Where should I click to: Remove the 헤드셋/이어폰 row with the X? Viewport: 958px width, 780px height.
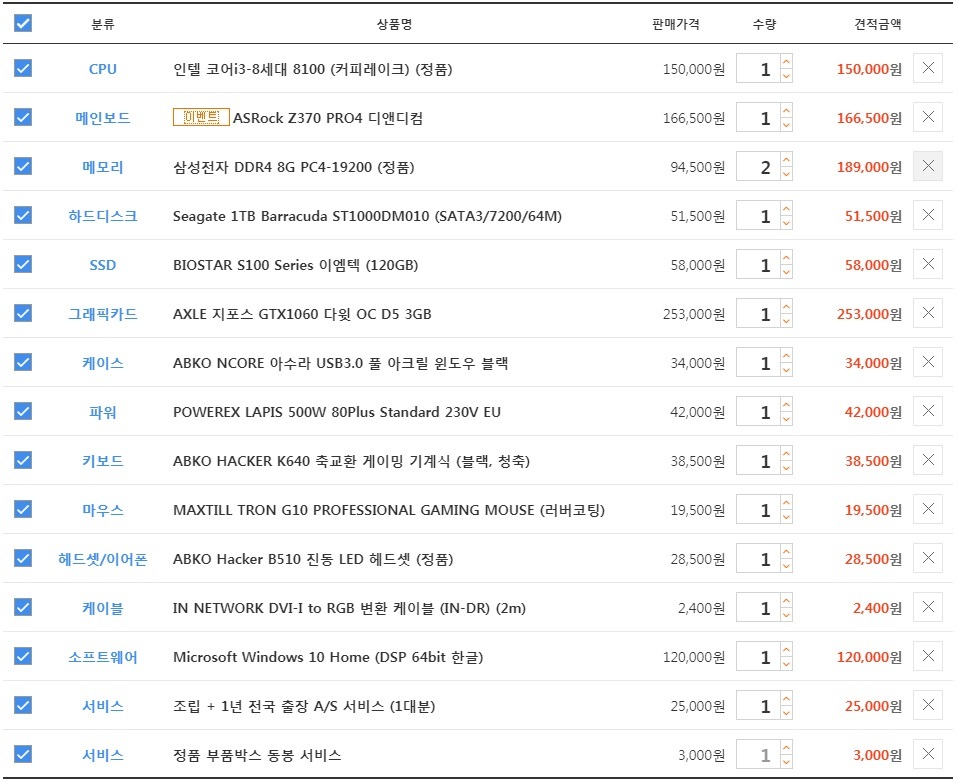(927, 558)
